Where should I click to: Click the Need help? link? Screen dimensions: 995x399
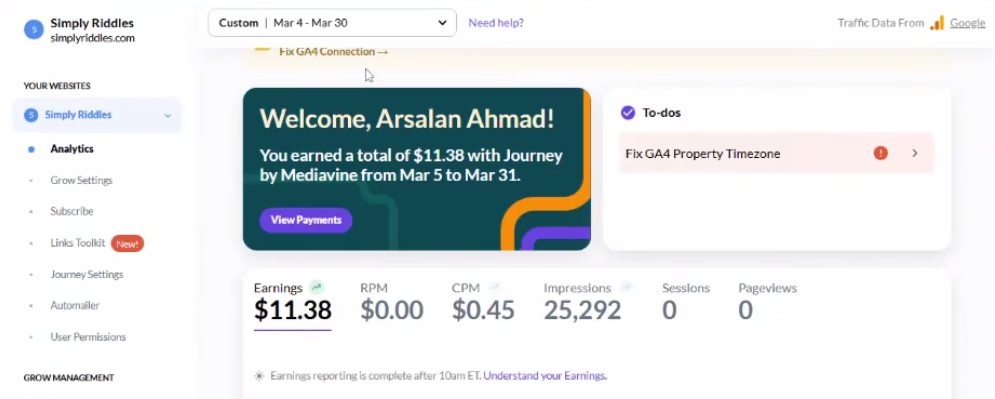(x=496, y=23)
